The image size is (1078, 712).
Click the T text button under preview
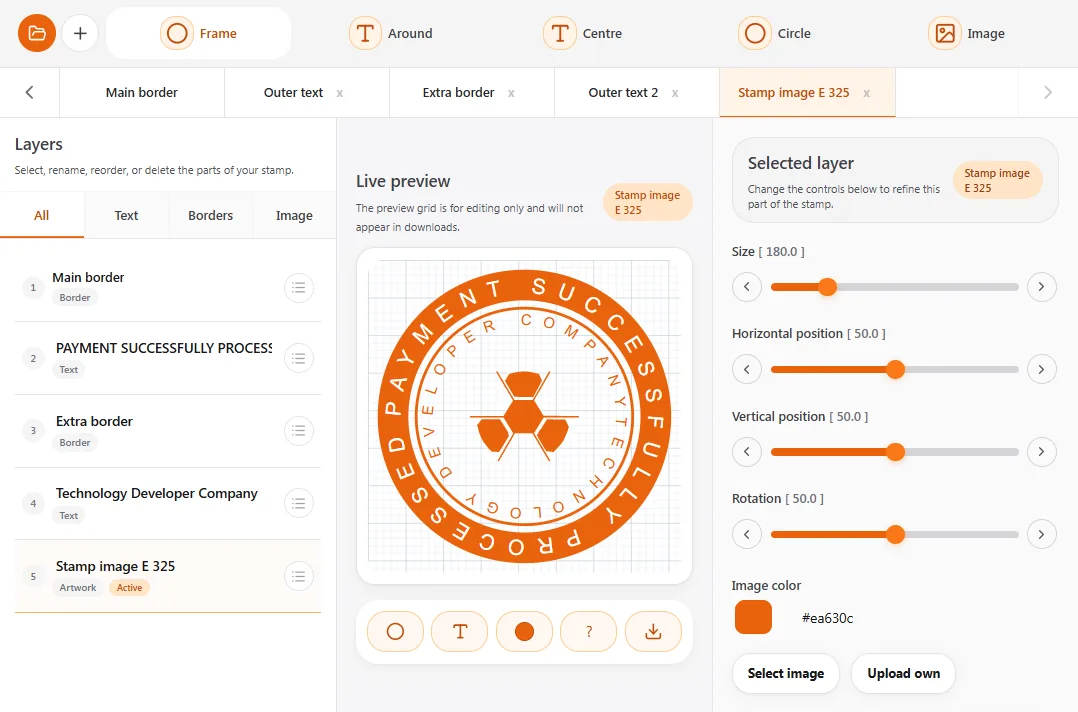pyautogui.click(x=460, y=631)
